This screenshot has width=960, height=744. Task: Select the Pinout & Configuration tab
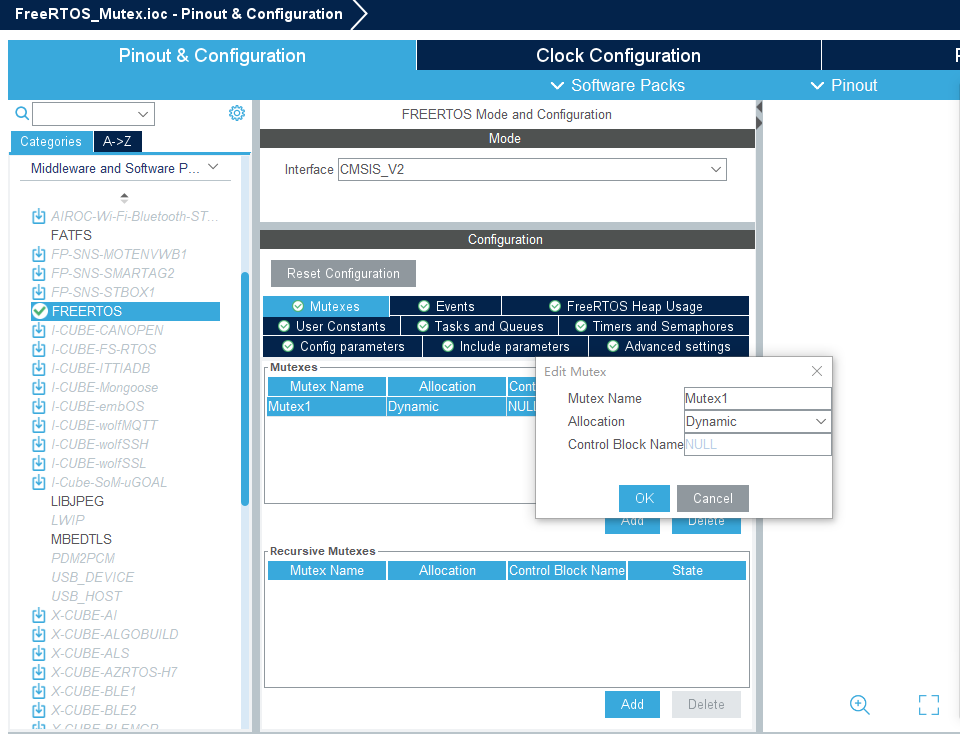pos(212,56)
